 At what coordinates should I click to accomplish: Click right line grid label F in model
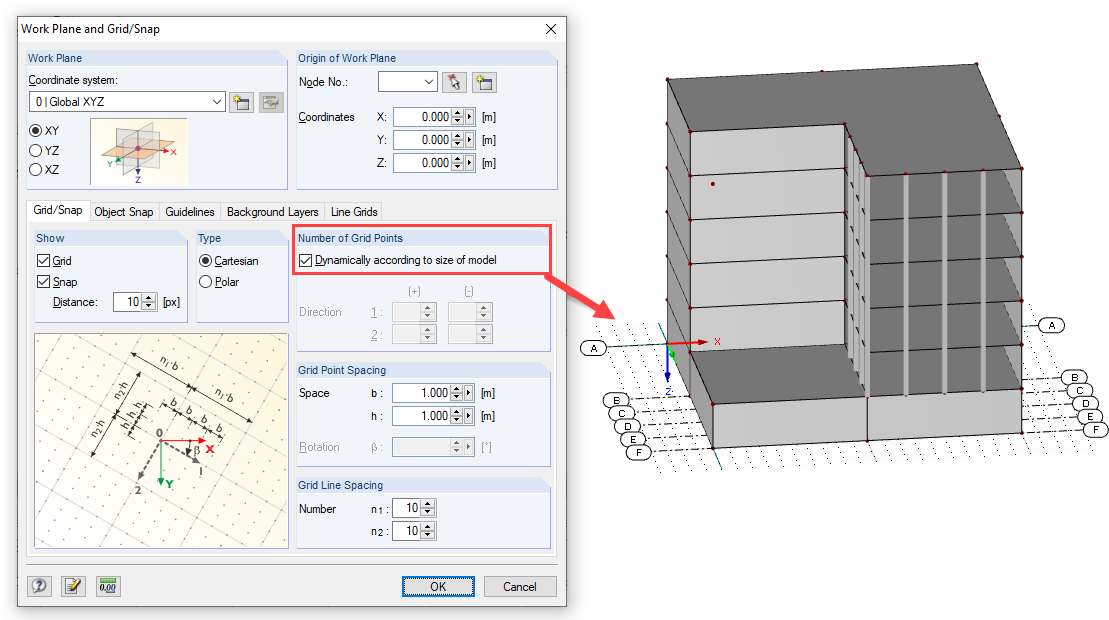click(x=1096, y=429)
